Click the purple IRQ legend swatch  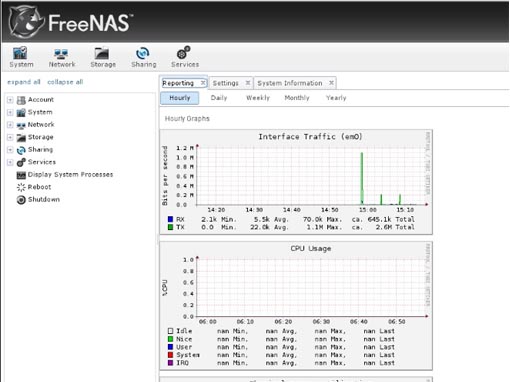(170, 363)
